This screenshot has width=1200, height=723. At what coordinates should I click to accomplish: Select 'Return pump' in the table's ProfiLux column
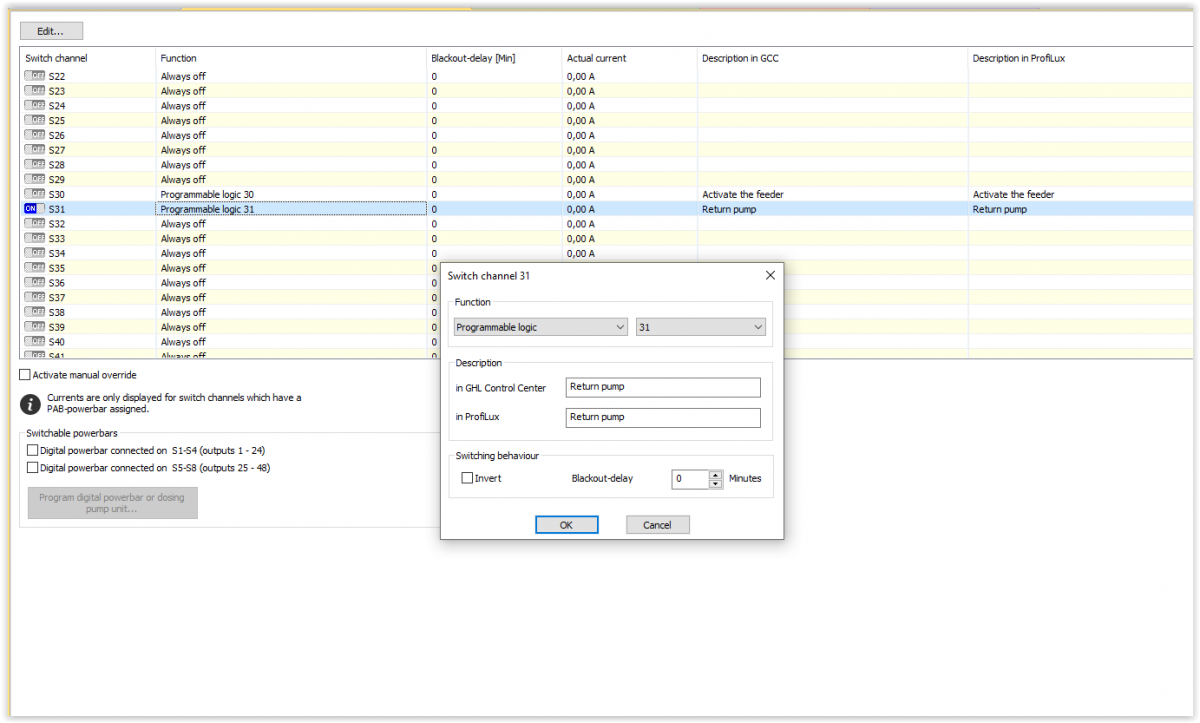tap(1000, 209)
